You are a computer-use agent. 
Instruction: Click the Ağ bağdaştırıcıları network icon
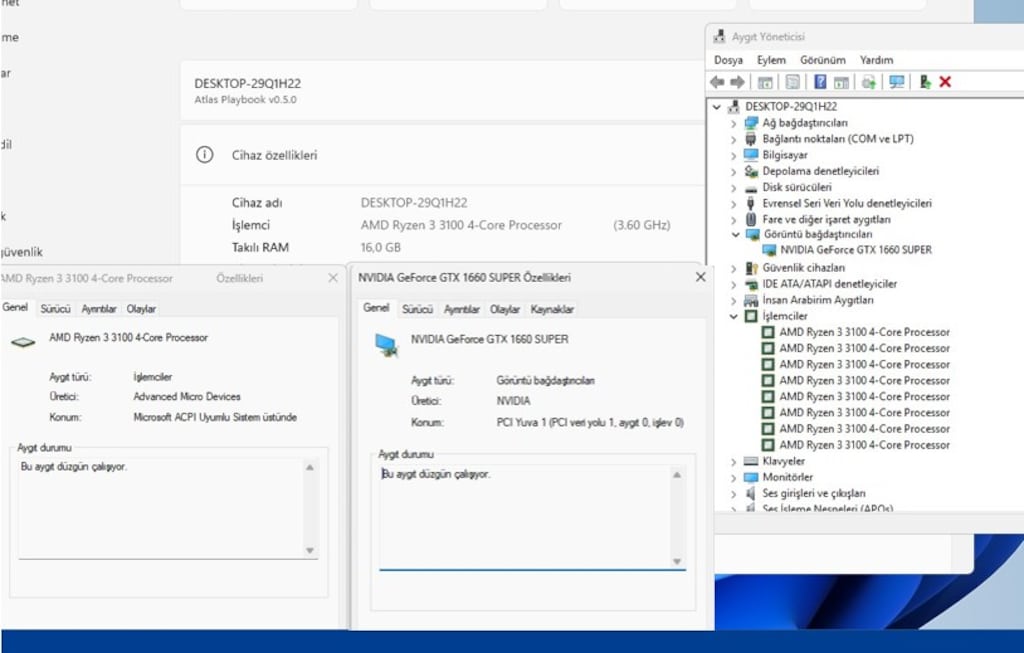(752, 123)
